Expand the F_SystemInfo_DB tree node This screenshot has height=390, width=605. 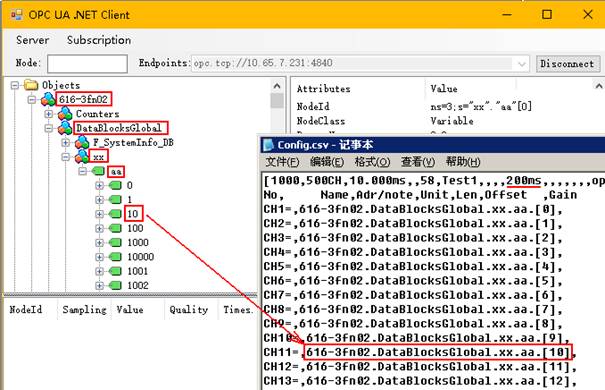pyautogui.click(x=66, y=142)
